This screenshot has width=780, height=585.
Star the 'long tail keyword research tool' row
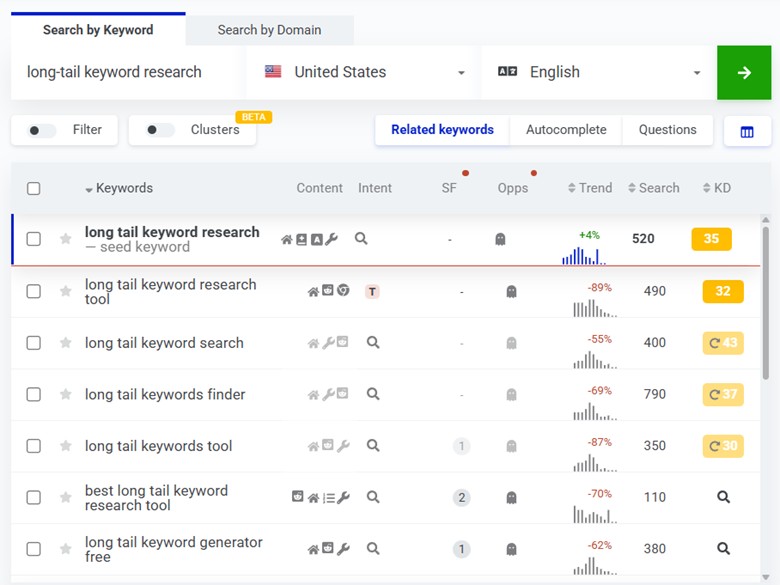(65, 291)
